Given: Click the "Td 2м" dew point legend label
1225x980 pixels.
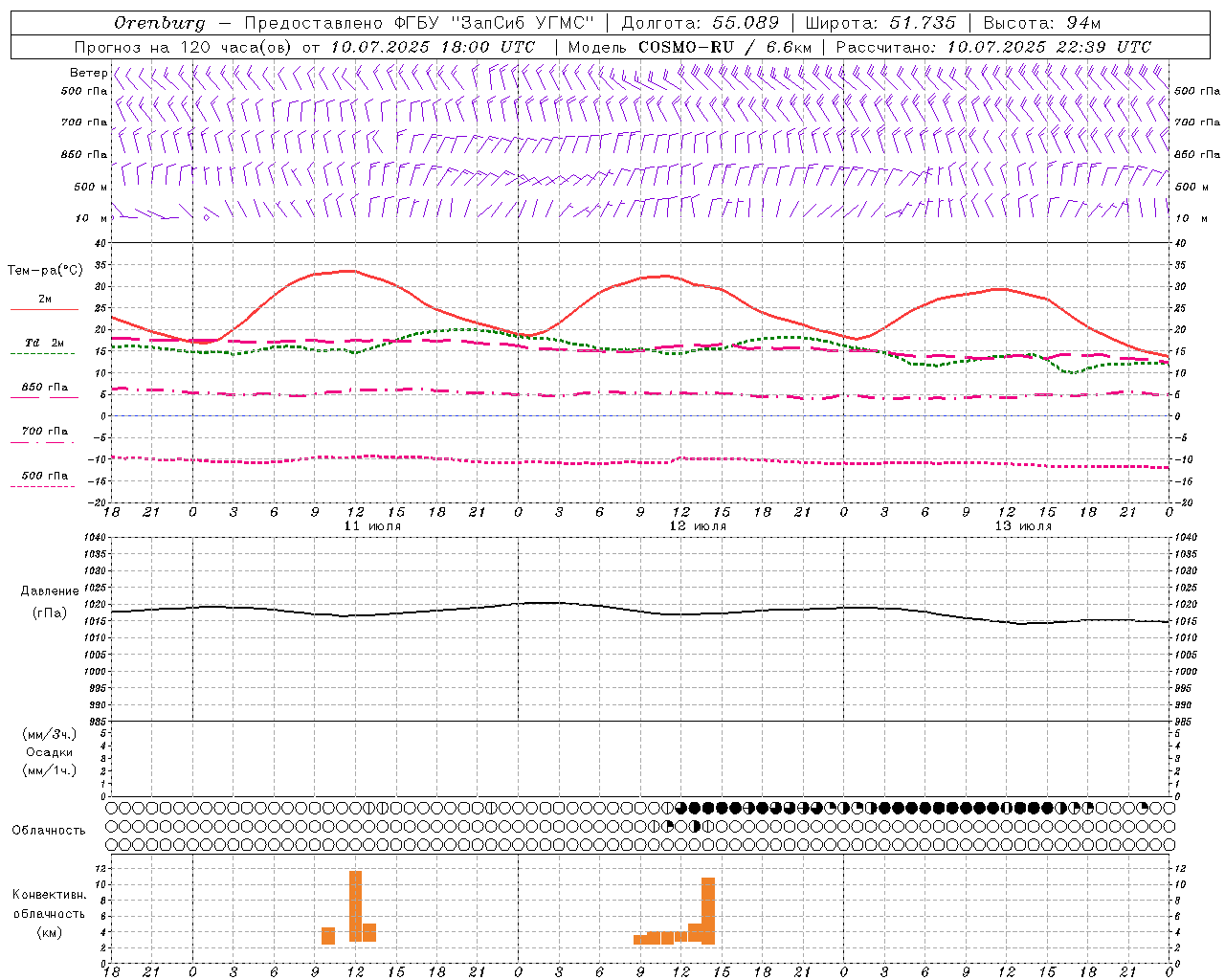Looking at the screenshot, I should pos(44,343).
